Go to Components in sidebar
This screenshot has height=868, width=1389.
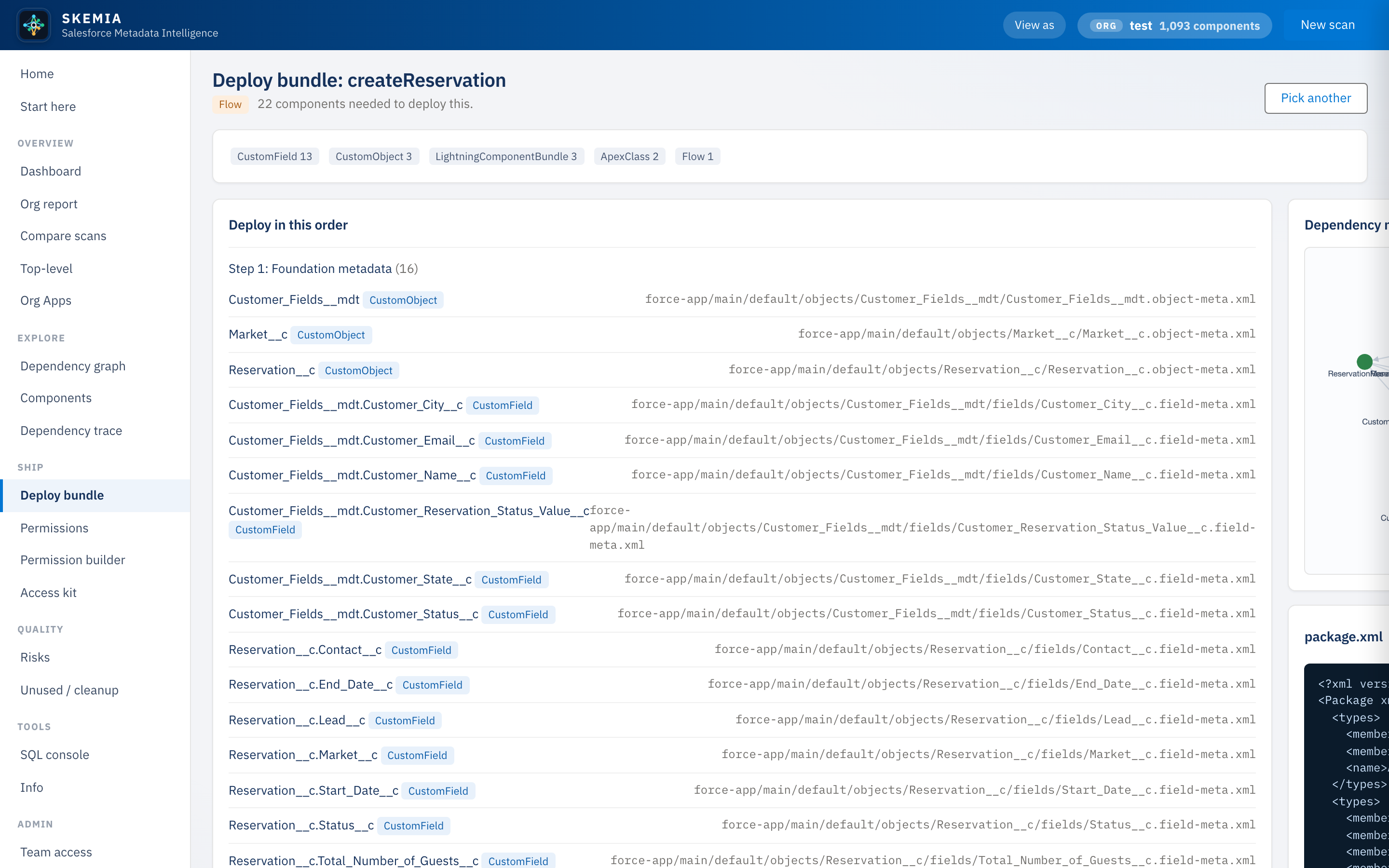(x=95, y=398)
